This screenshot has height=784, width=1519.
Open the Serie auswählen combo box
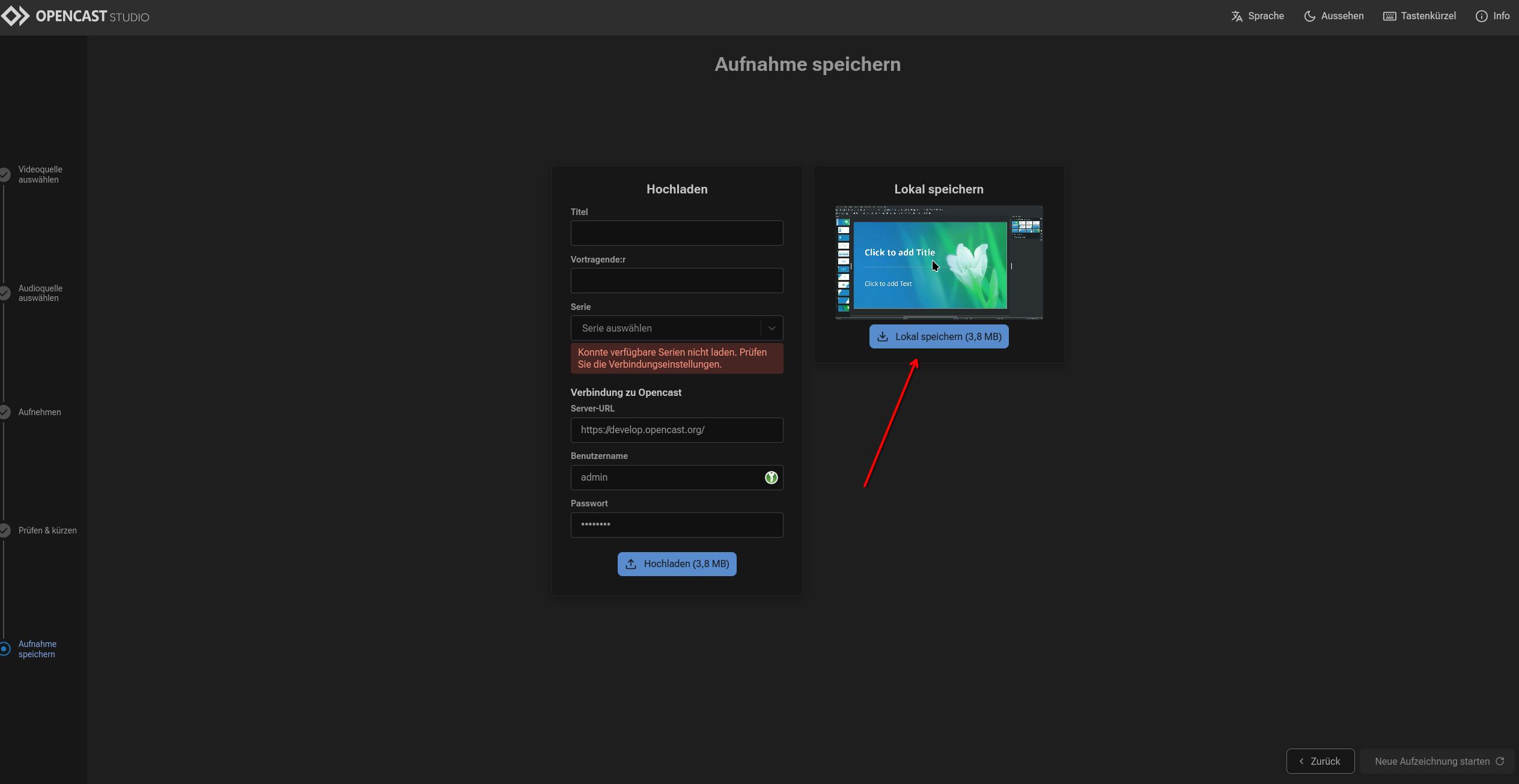667,328
